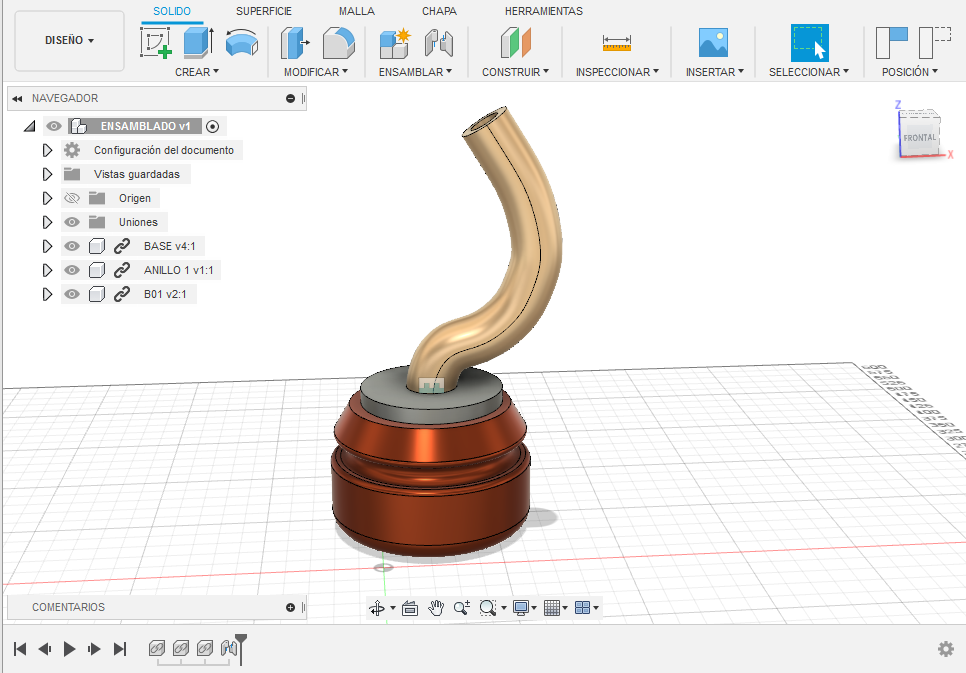
Task: Open the HERRAMIENTAS tab
Action: 543,11
